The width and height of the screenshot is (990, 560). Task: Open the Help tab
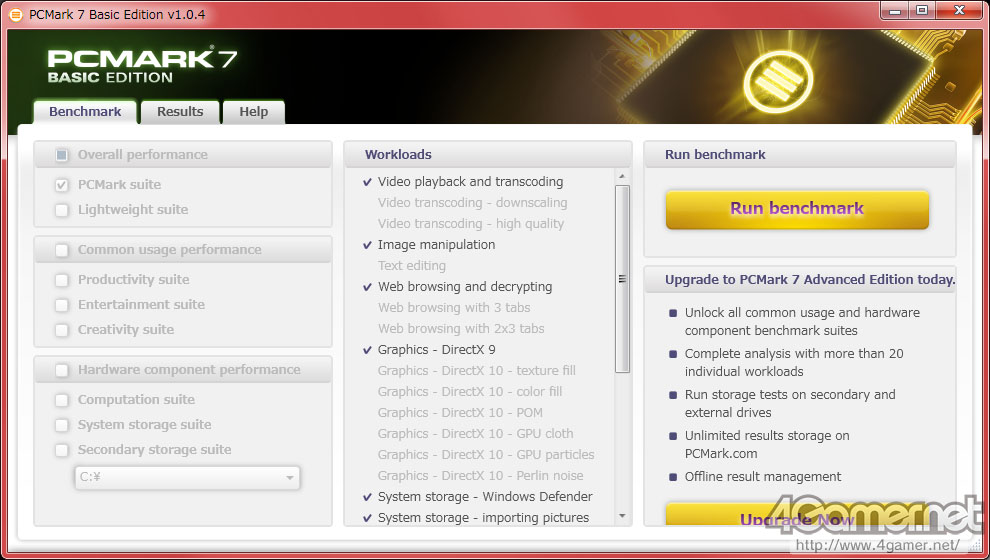pyautogui.click(x=253, y=112)
